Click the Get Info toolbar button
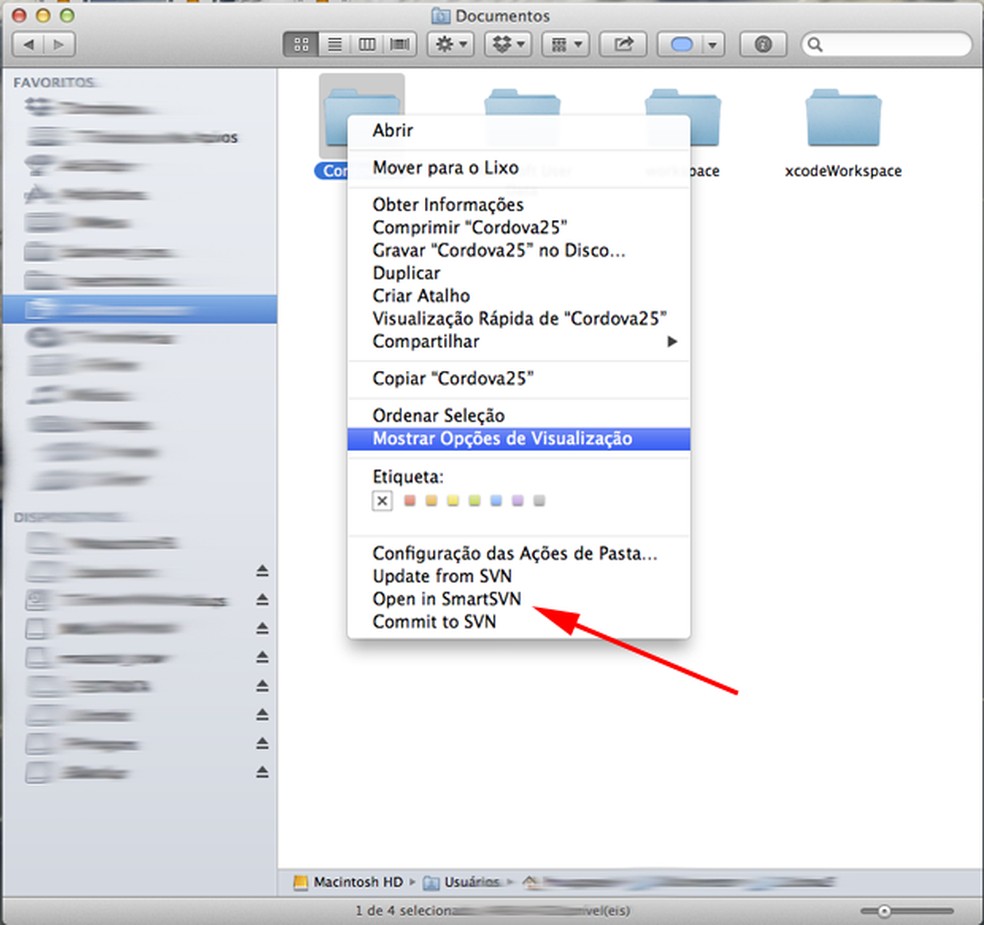Screen dimensions: 984x925 point(762,45)
